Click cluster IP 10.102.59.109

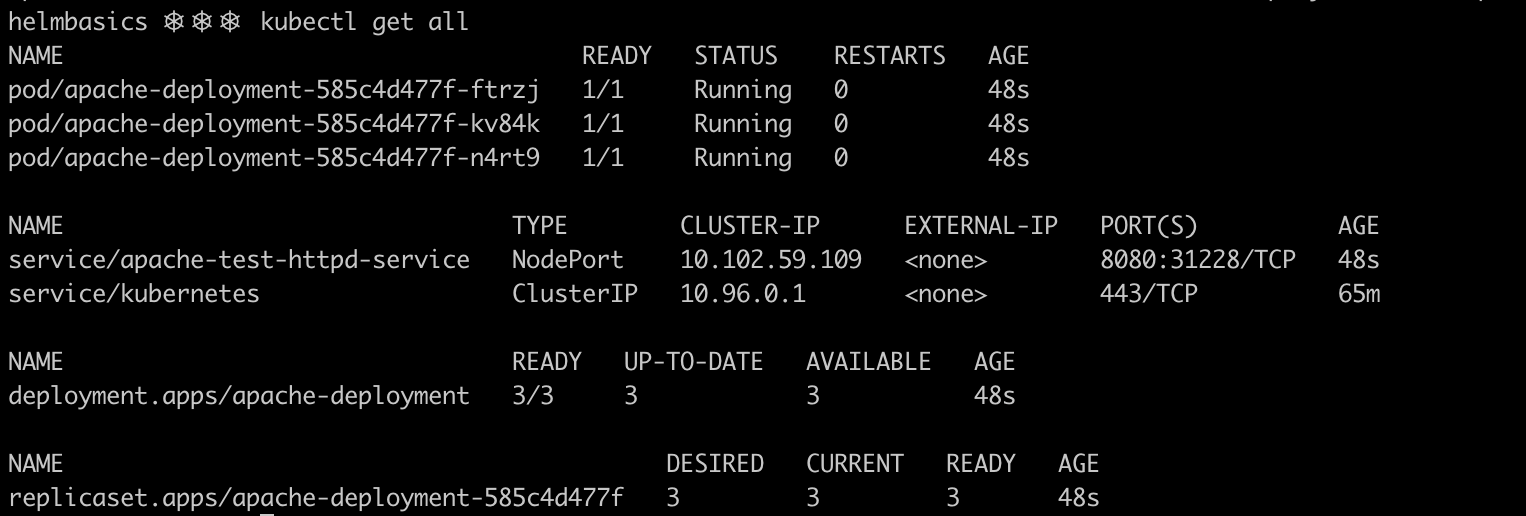(771, 261)
